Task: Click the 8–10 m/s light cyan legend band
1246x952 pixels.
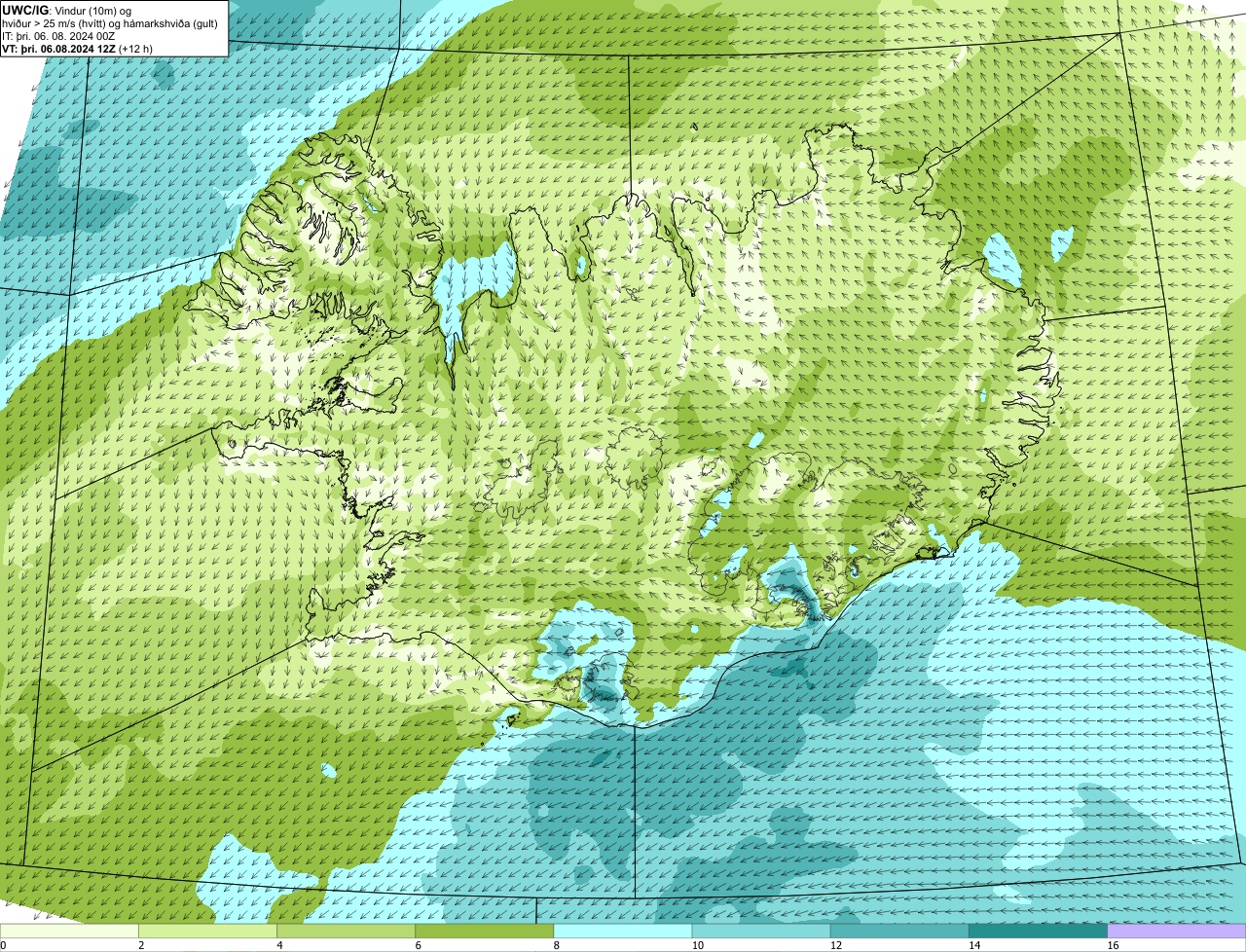Action: 623,931
